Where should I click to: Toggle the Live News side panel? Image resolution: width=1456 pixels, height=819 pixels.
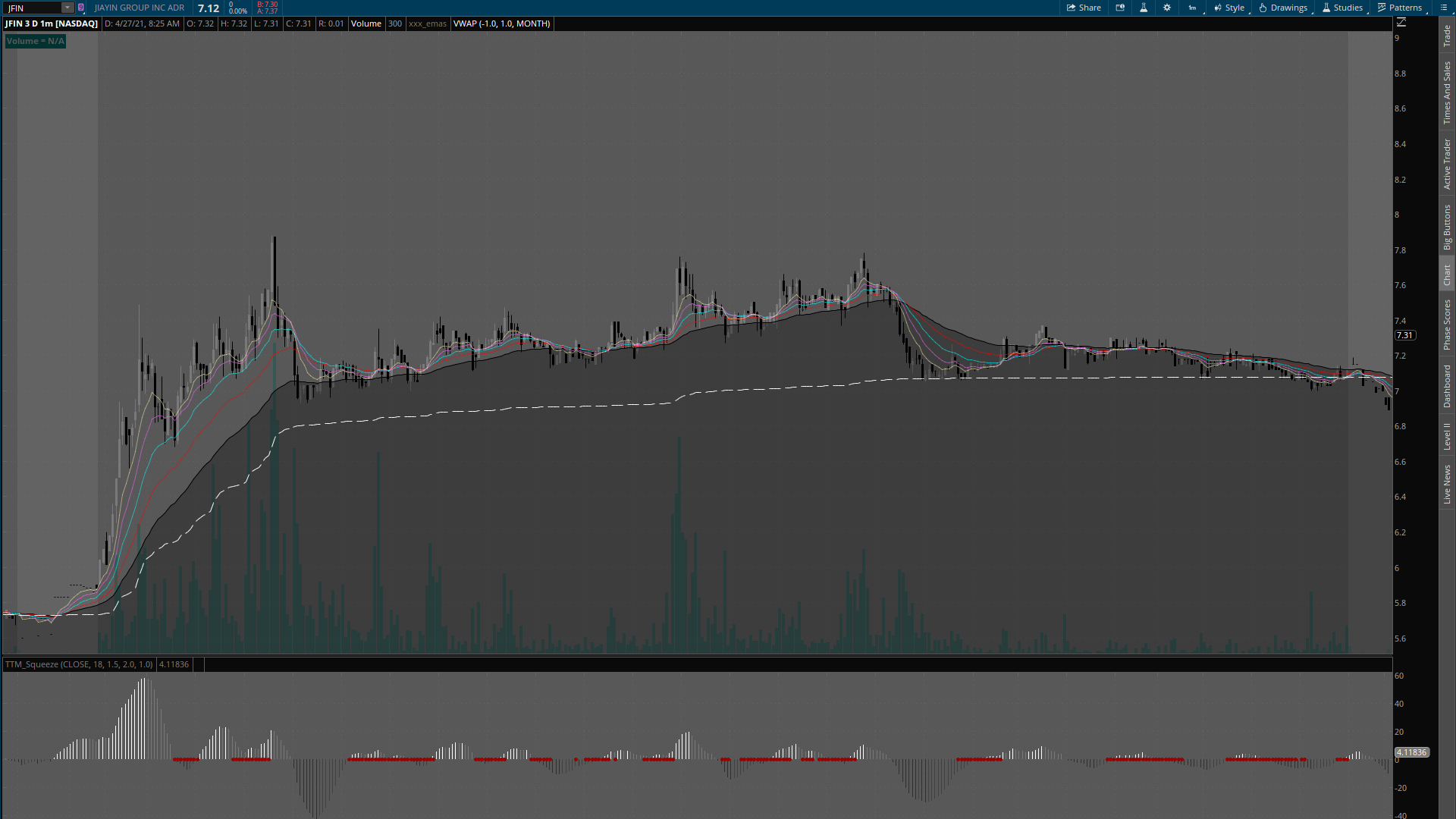1447,485
